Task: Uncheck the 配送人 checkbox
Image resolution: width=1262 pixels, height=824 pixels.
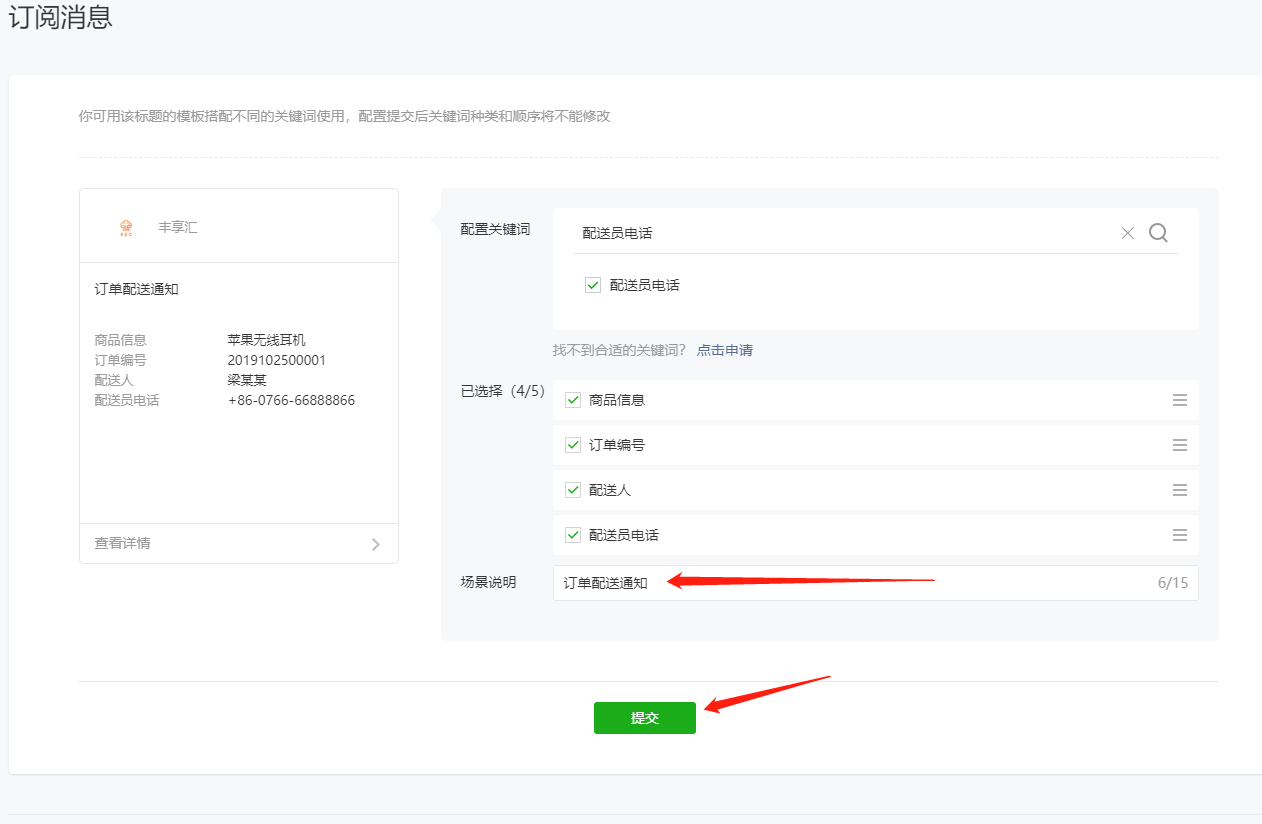Action: (573, 490)
